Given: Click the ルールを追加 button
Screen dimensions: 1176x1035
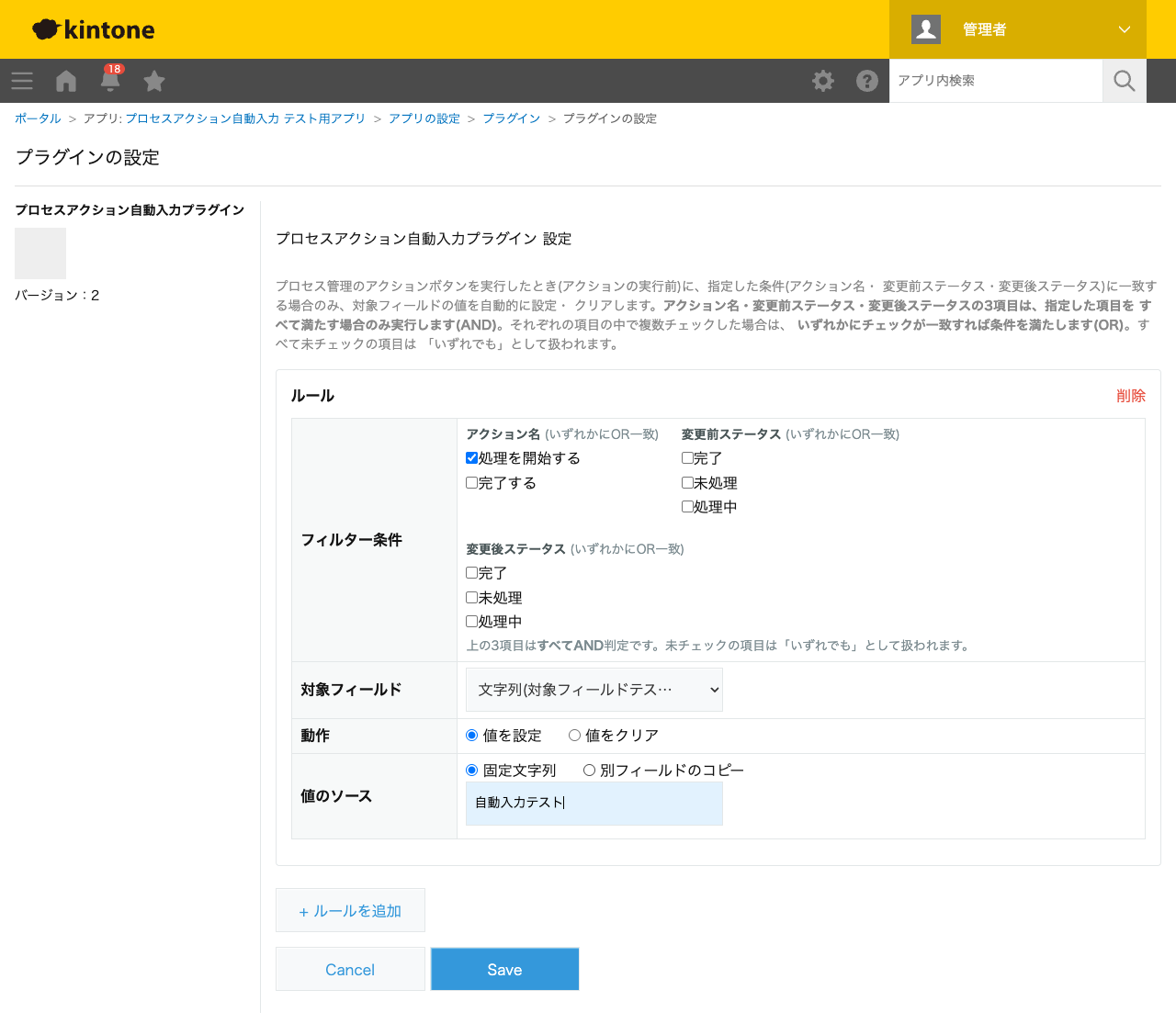Looking at the screenshot, I should [x=350, y=911].
